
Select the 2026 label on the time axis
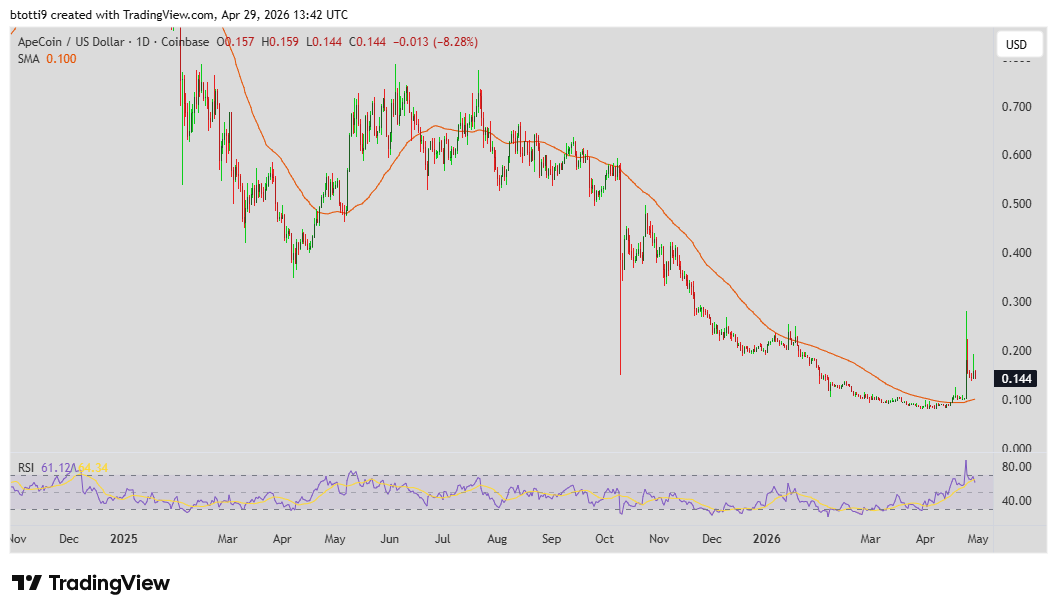(x=767, y=538)
